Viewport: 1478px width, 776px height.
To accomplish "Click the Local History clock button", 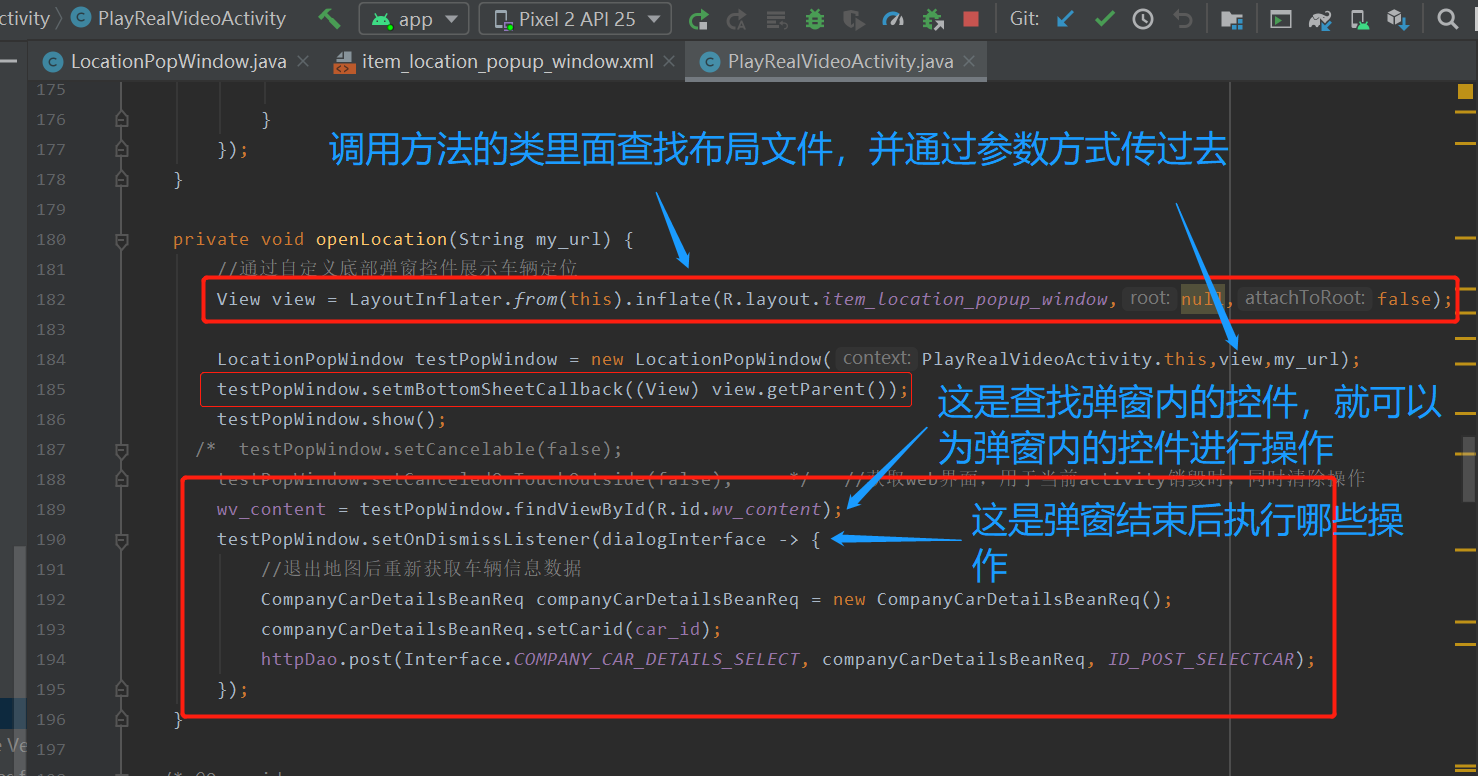I will (x=1143, y=18).
